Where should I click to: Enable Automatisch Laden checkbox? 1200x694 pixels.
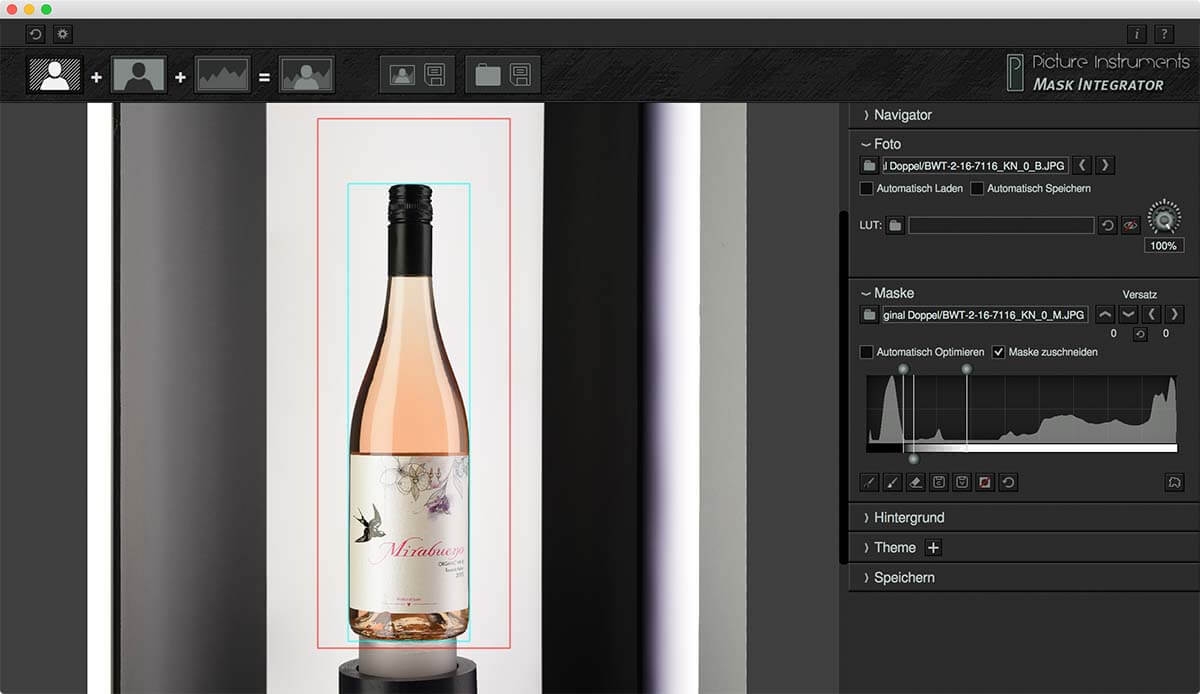pyautogui.click(x=866, y=188)
